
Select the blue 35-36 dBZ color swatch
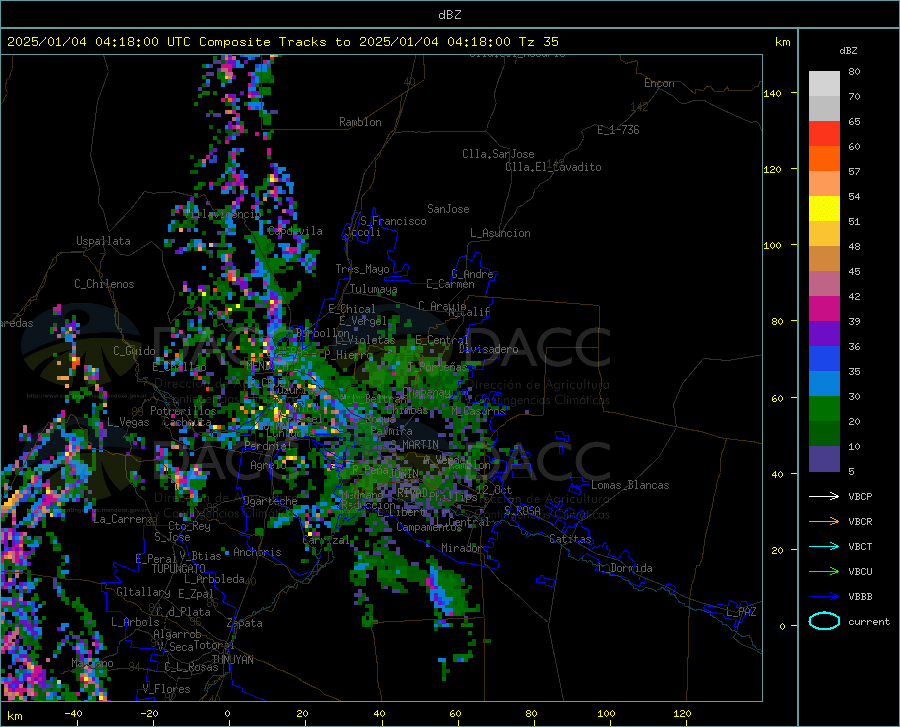point(824,359)
